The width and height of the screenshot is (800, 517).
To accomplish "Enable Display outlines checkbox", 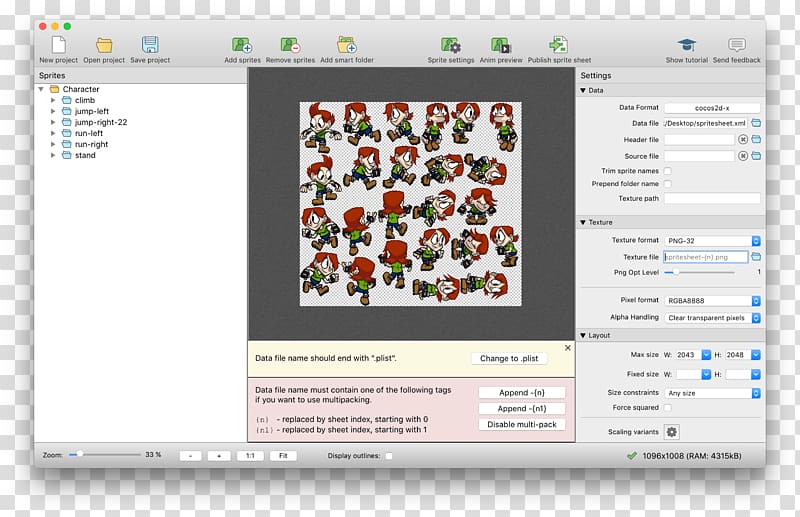I will [389, 456].
